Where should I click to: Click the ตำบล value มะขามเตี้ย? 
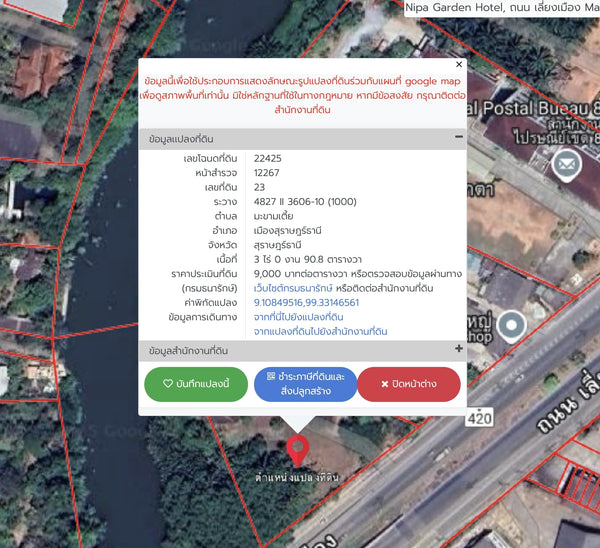pos(273,216)
